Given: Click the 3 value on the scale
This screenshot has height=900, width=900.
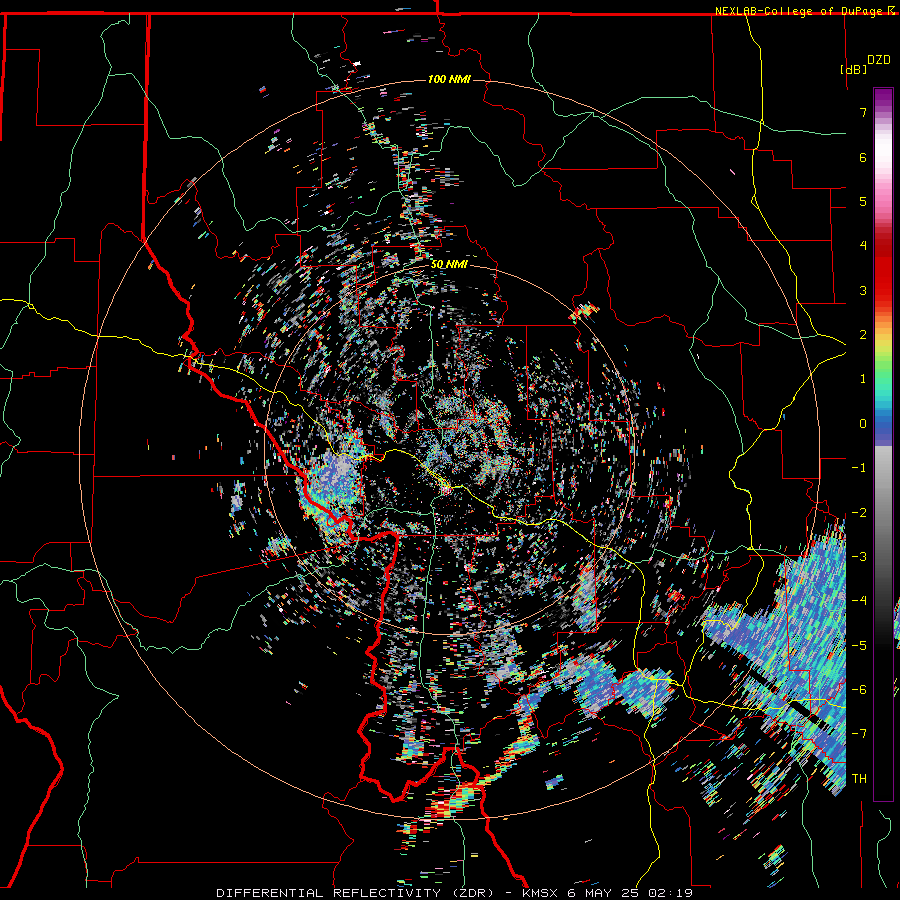Looking at the screenshot, I should 863,290.
